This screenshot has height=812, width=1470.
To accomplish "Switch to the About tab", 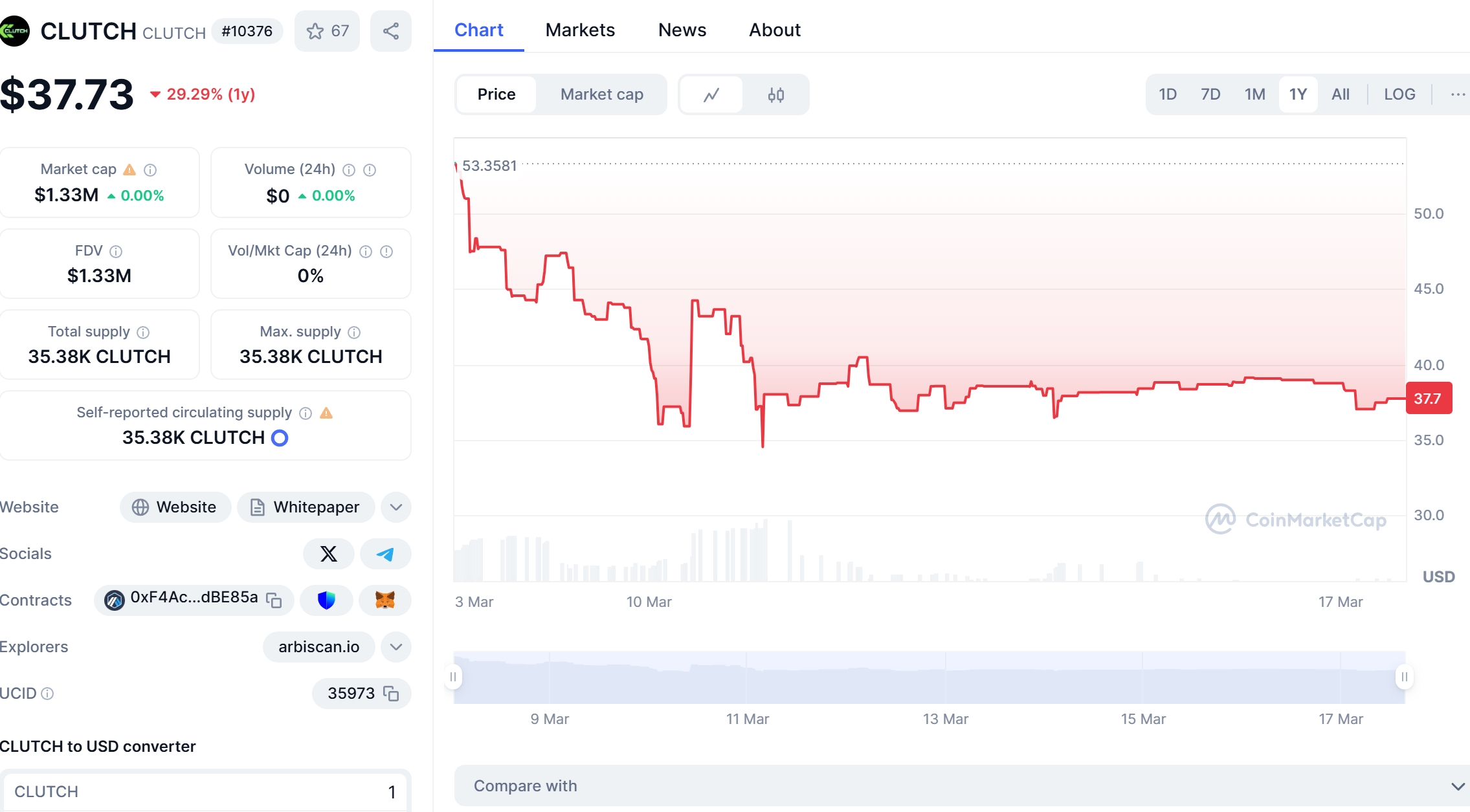I will pos(775,30).
